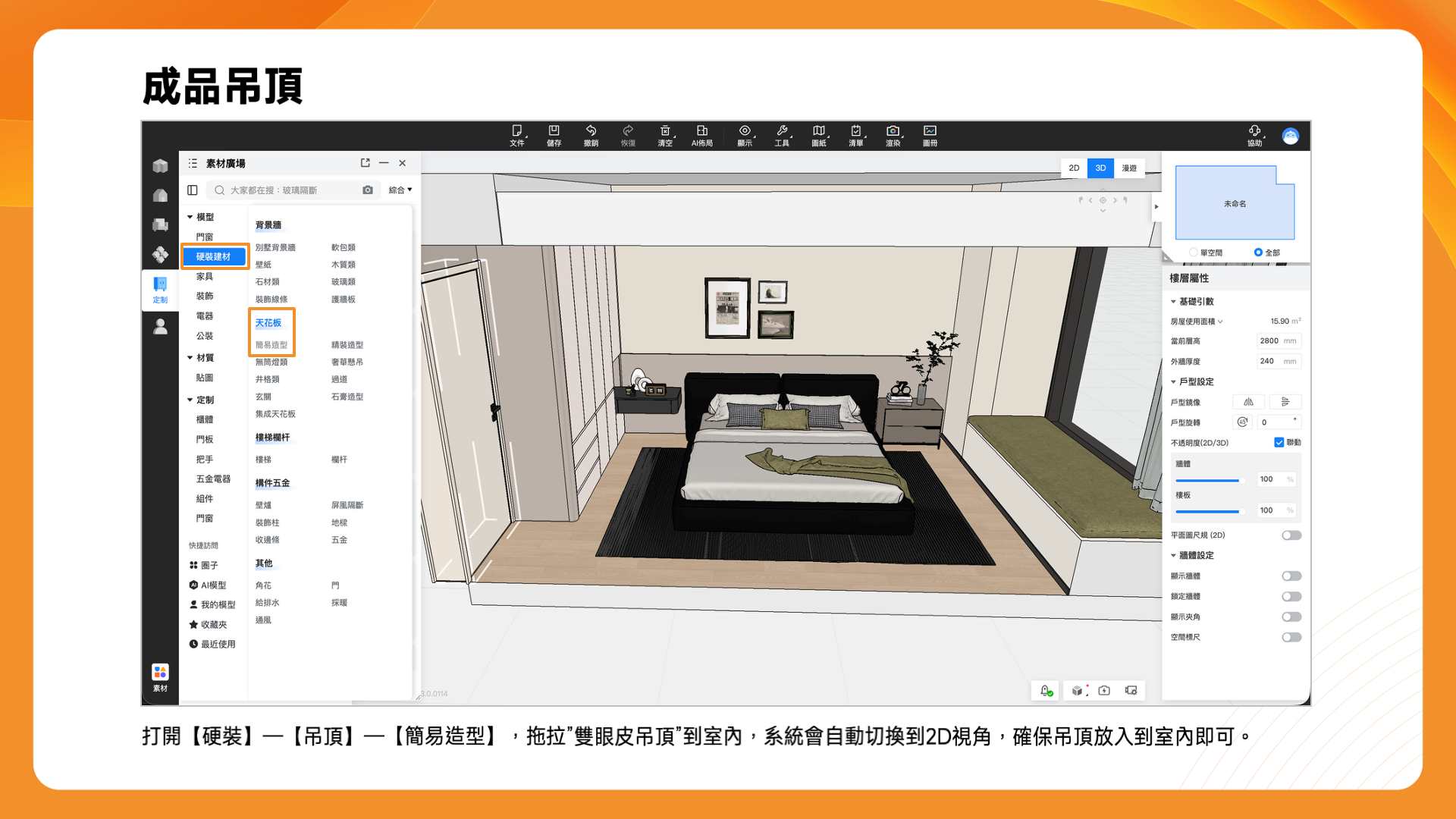This screenshot has height=819, width=1456.
Task: Select the 單空間 radio button
Action: pyautogui.click(x=1194, y=253)
